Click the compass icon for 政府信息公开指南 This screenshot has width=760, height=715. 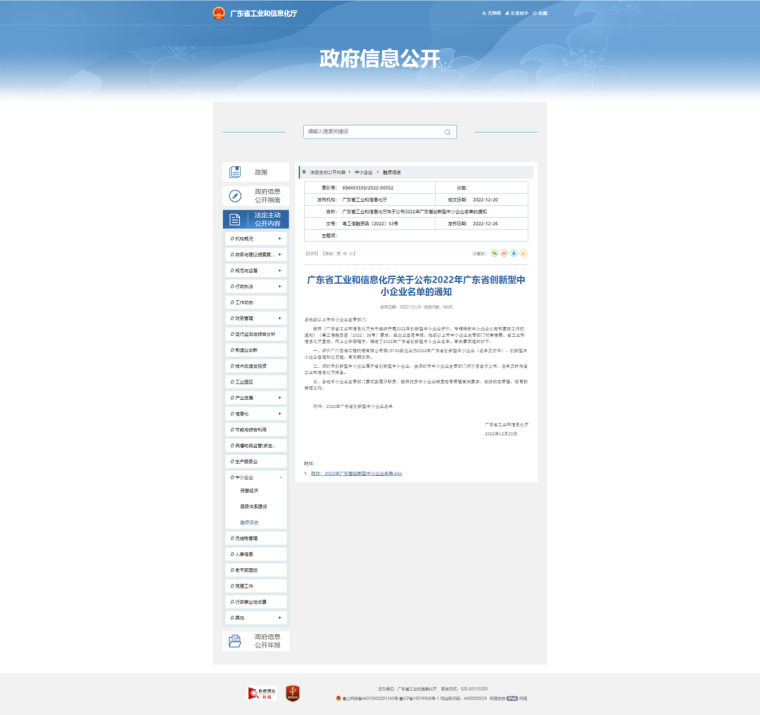pos(235,196)
